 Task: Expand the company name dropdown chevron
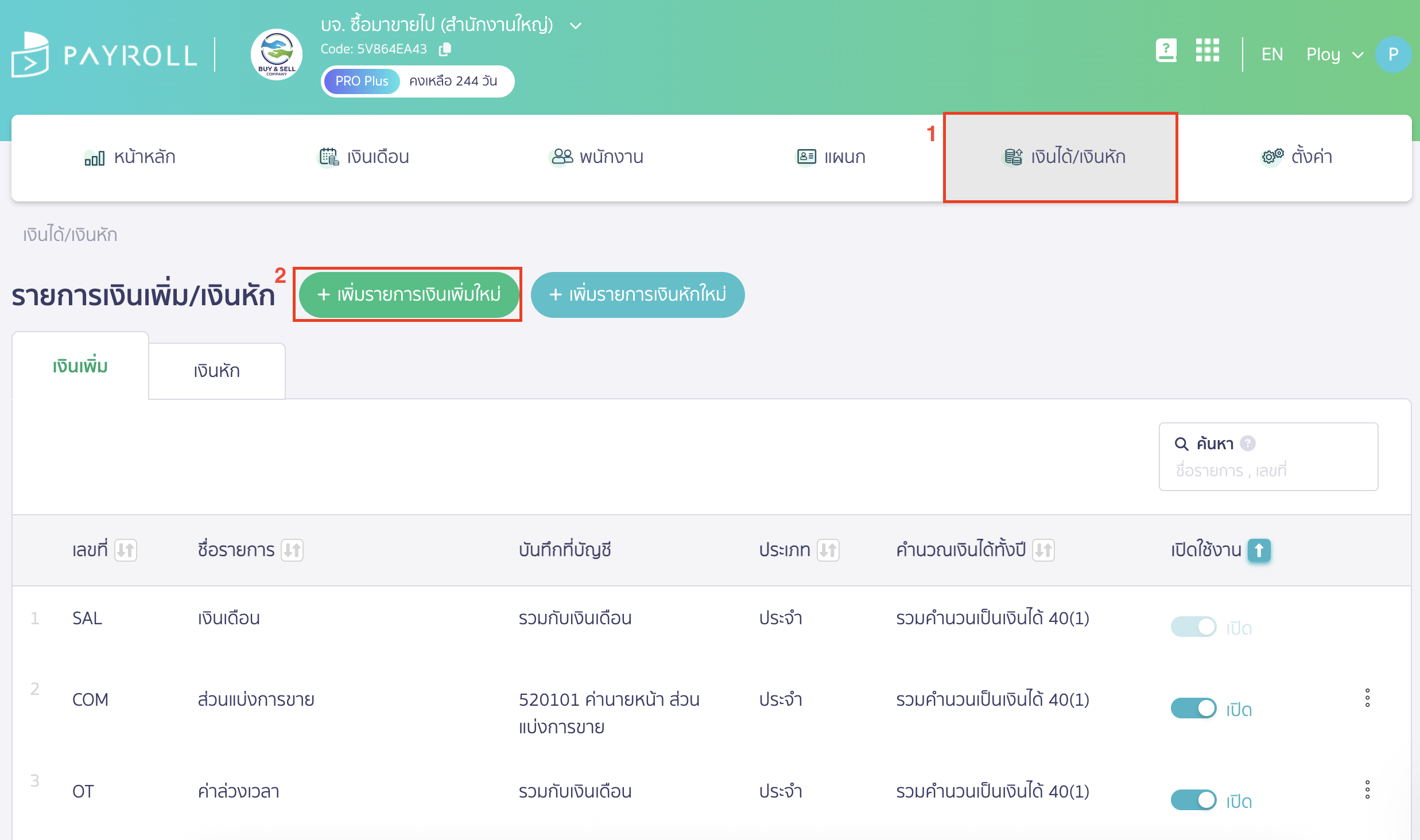pos(576,26)
